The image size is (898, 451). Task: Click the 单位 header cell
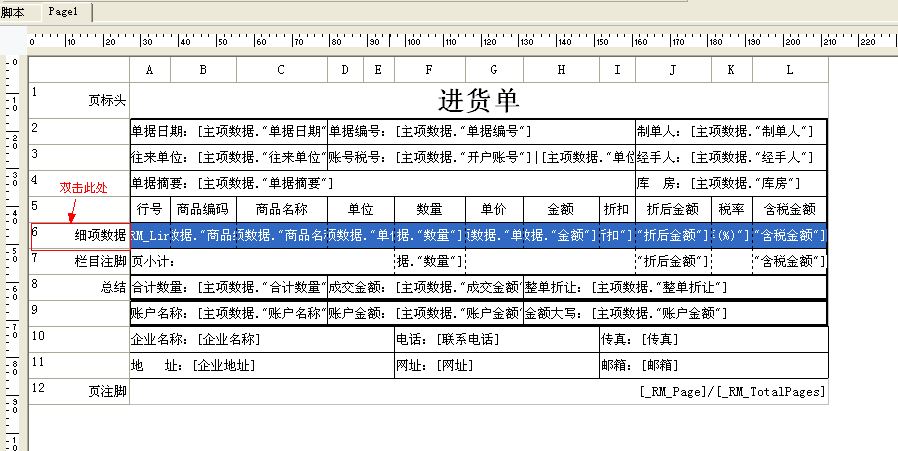361,210
